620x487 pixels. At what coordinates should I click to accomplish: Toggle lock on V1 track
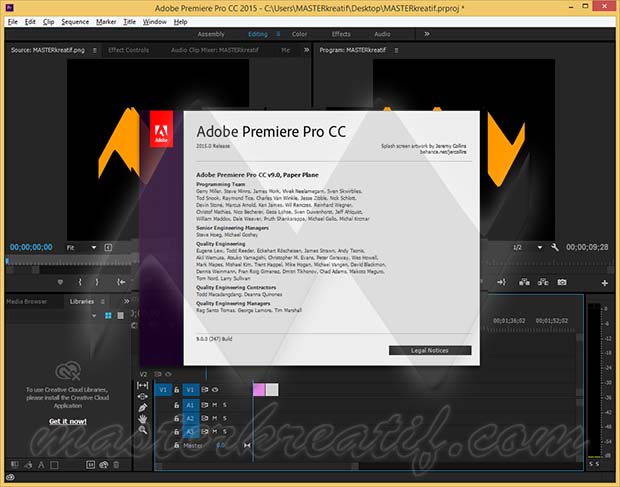point(177,390)
